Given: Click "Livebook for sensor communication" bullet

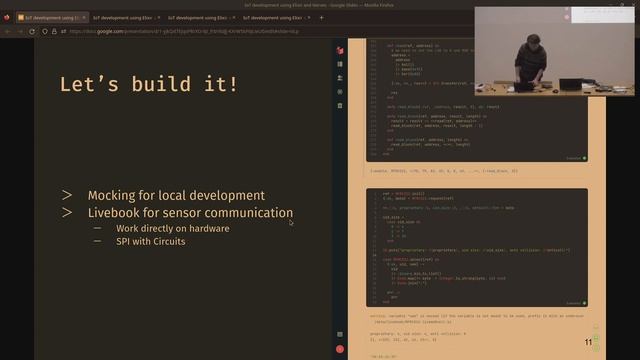Looking at the screenshot, I should tap(190, 213).
